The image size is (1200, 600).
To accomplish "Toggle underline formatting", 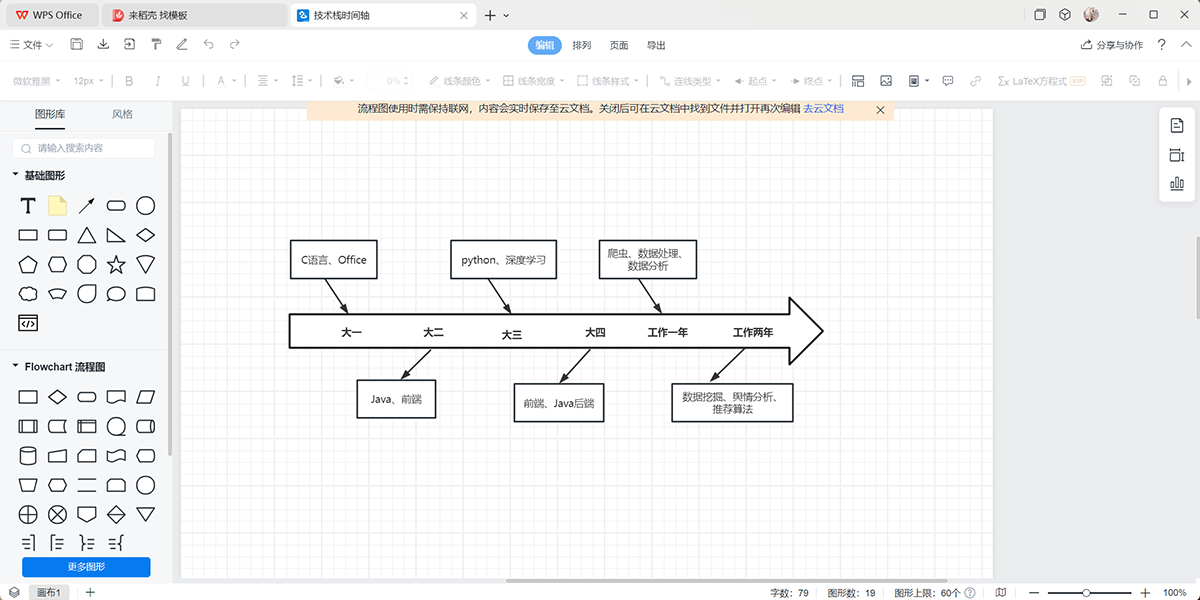I will pyautogui.click(x=185, y=81).
